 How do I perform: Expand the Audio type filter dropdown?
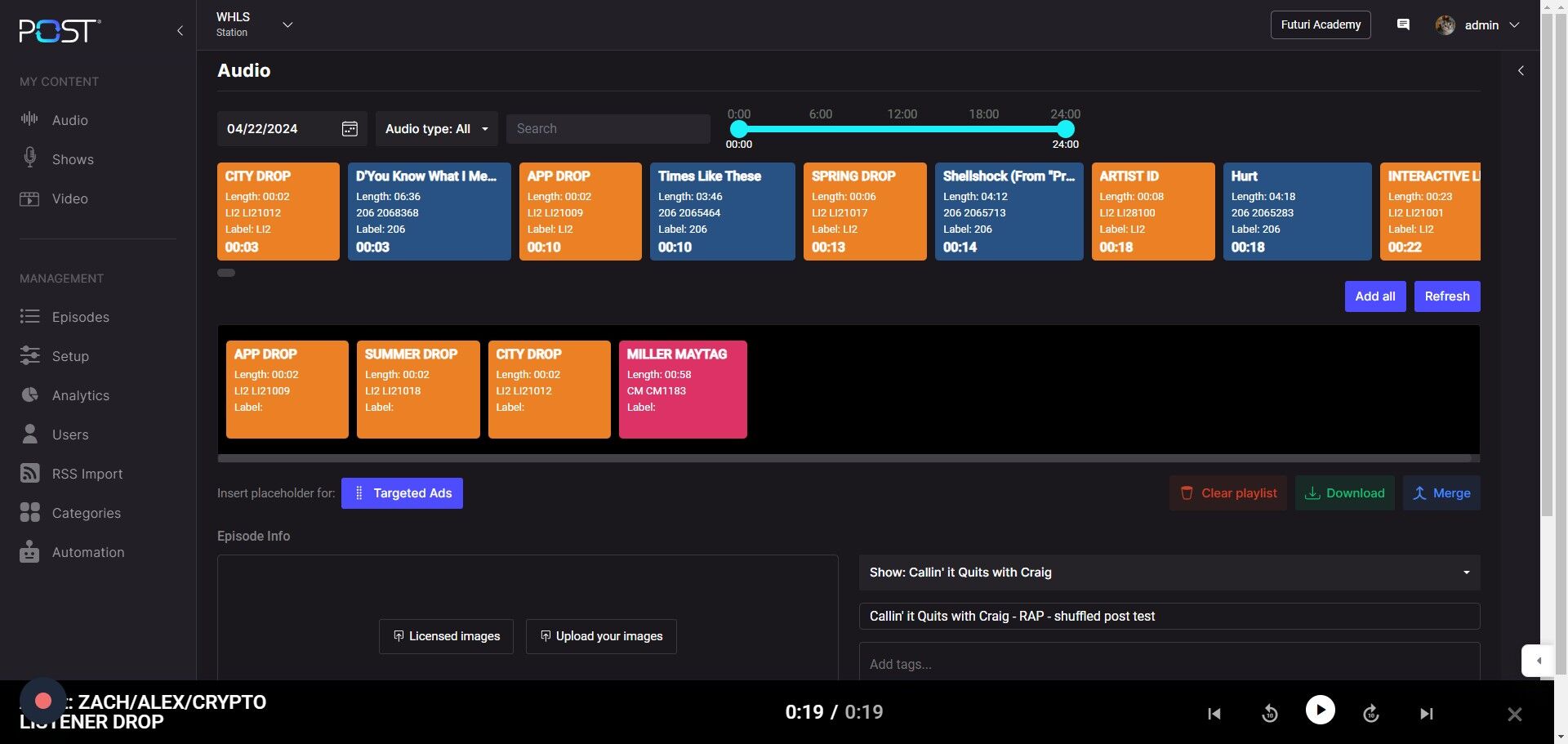(x=436, y=129)
